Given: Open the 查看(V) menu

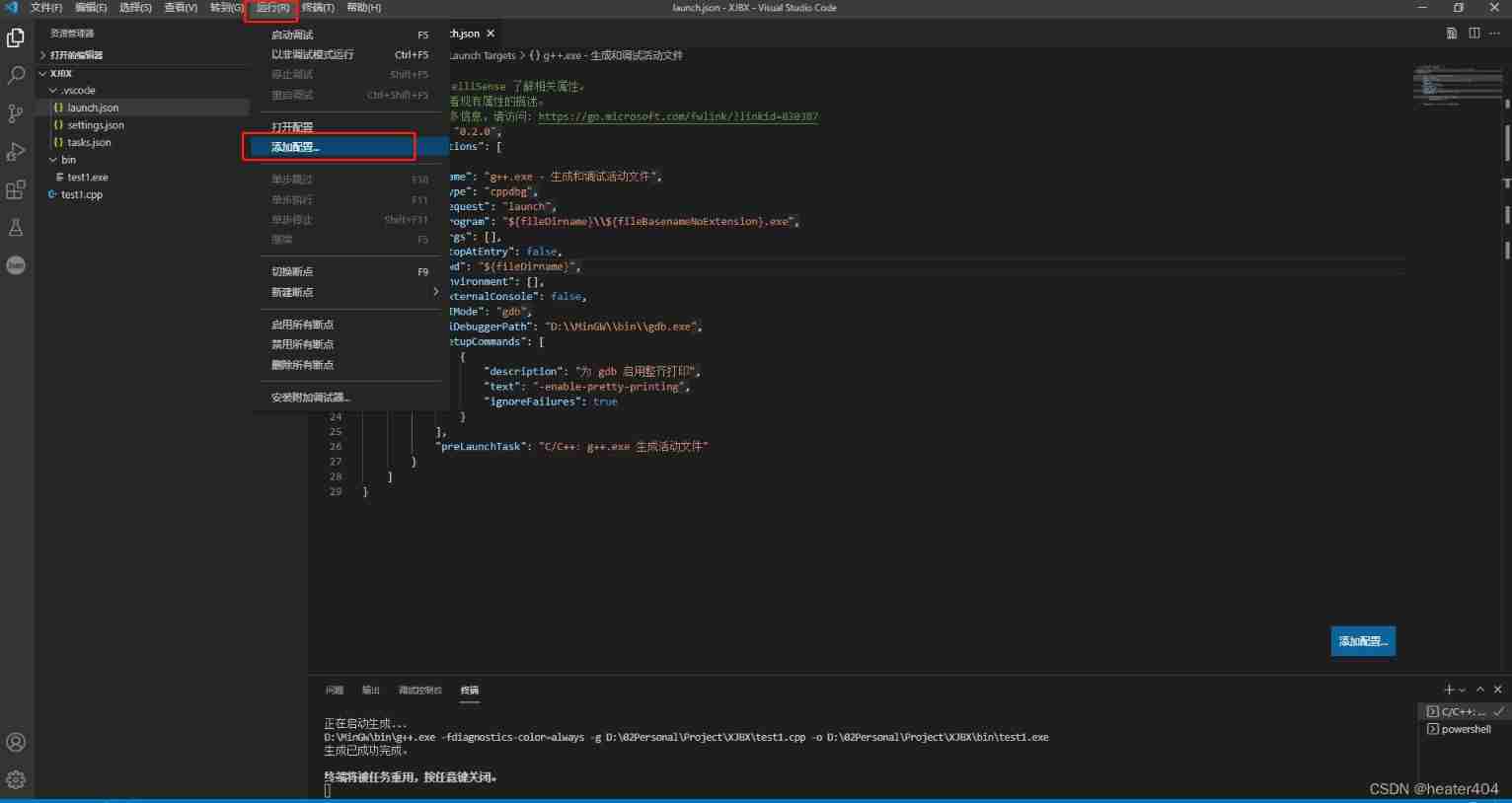Looking at the screenshot, I should tap(181, 8).
